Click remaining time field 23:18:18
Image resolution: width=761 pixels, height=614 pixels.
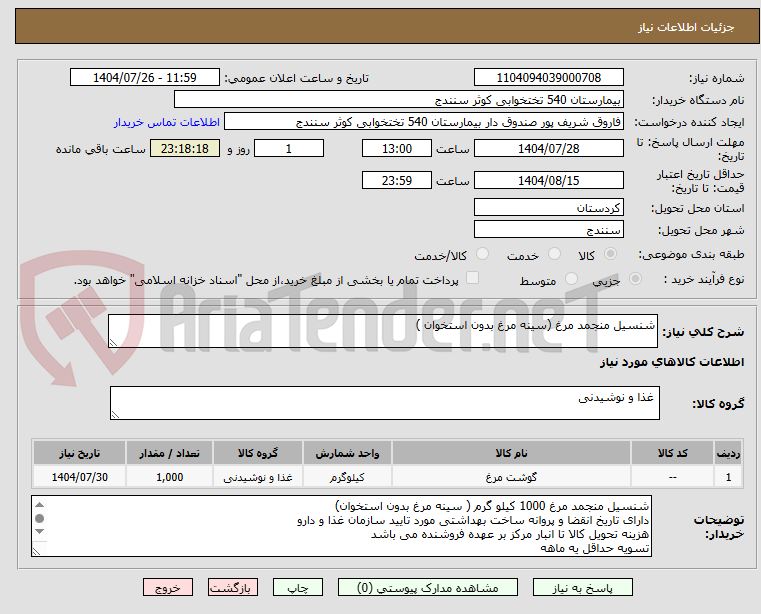(x=184, y=148)
